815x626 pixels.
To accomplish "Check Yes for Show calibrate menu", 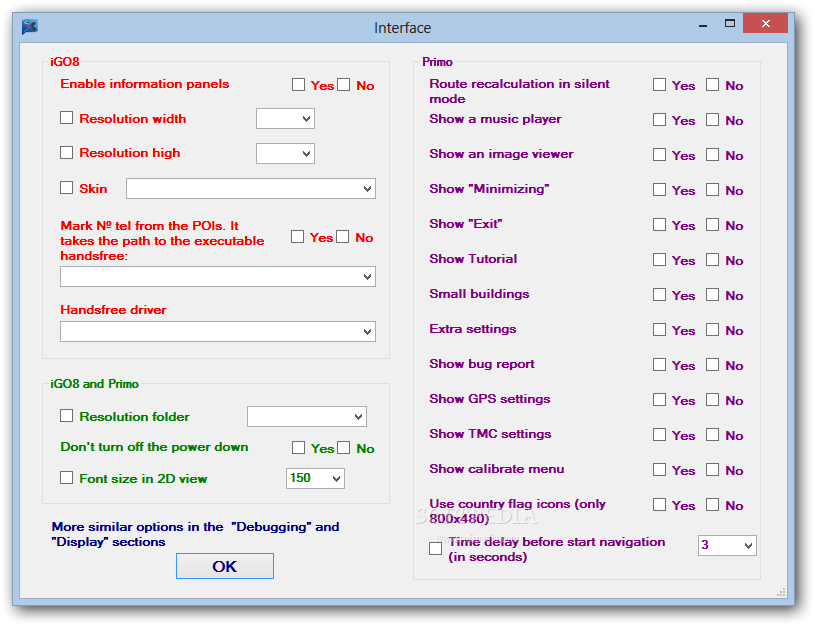I will [660, 470].
